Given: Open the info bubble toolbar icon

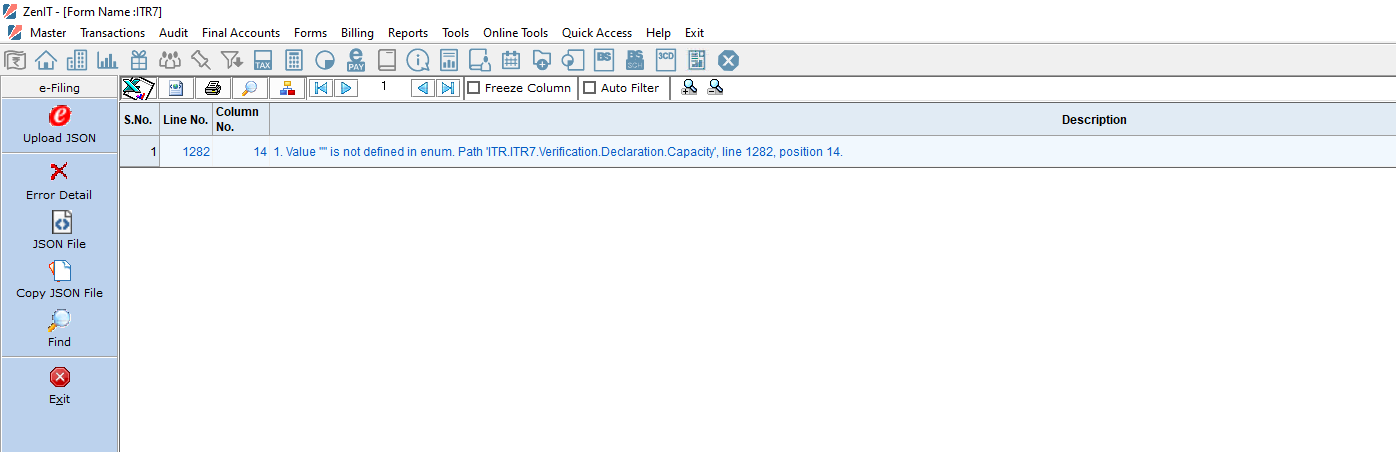Looking at the screenshot, I should (x=418, y=61).
